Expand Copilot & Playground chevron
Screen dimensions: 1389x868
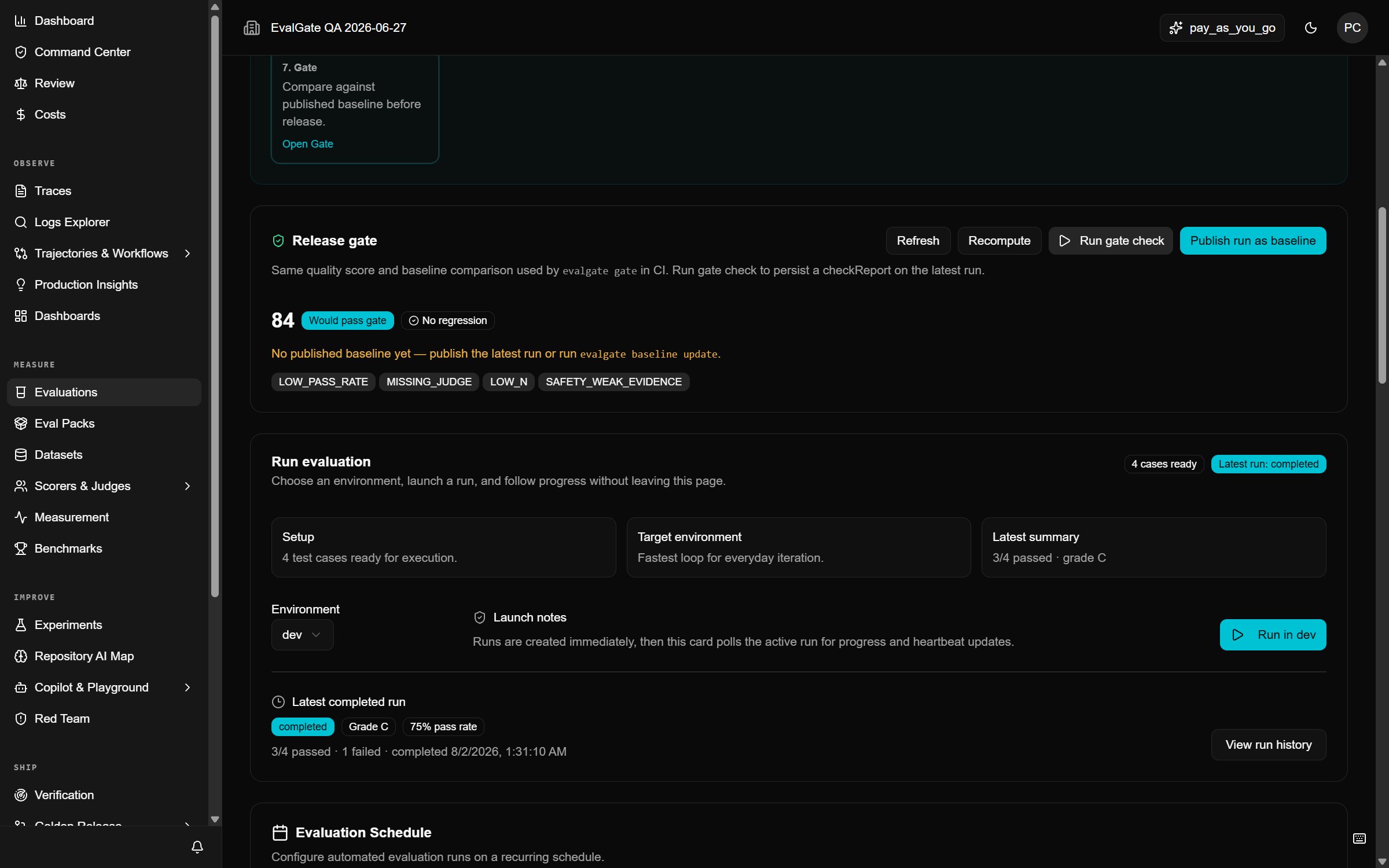pyautogui.click(x=188, y=687)
